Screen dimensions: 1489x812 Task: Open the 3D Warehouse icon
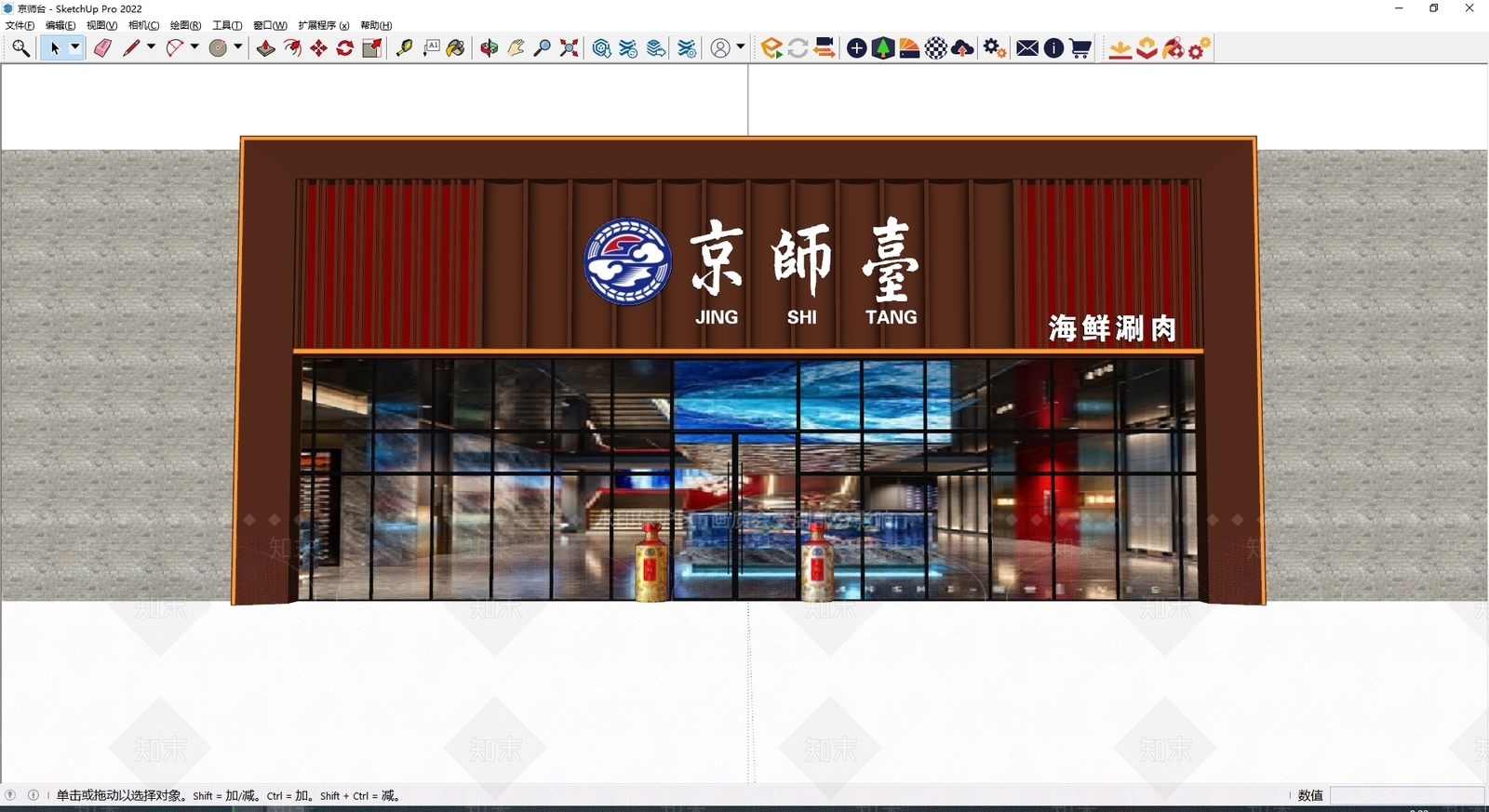click(602, 48)
